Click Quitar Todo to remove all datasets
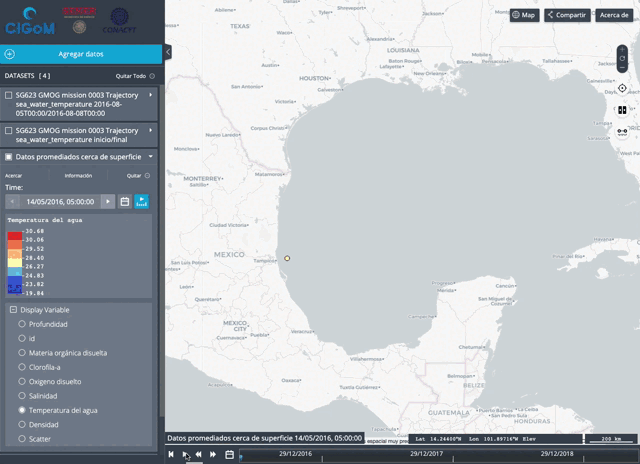This screenshot has height=464, width=640. click(135, 76)
